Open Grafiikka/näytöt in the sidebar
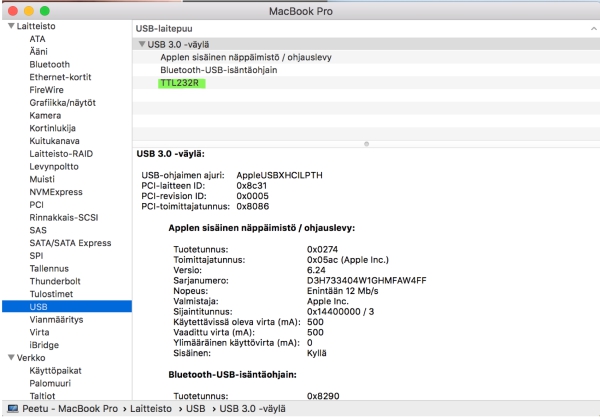The height and width of the screenshot is (418, 600). click(62, 103)
